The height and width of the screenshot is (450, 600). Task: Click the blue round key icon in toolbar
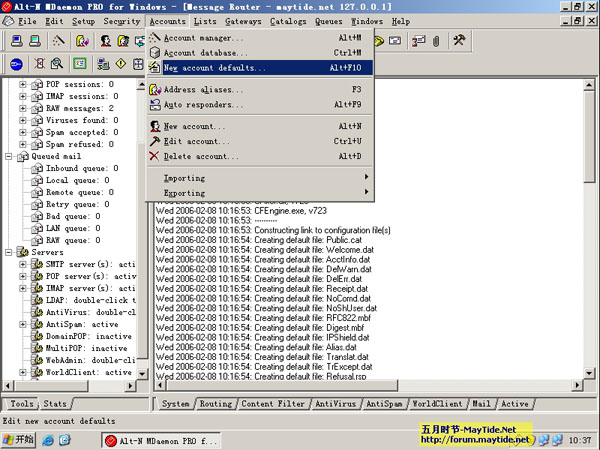(16, 64)
